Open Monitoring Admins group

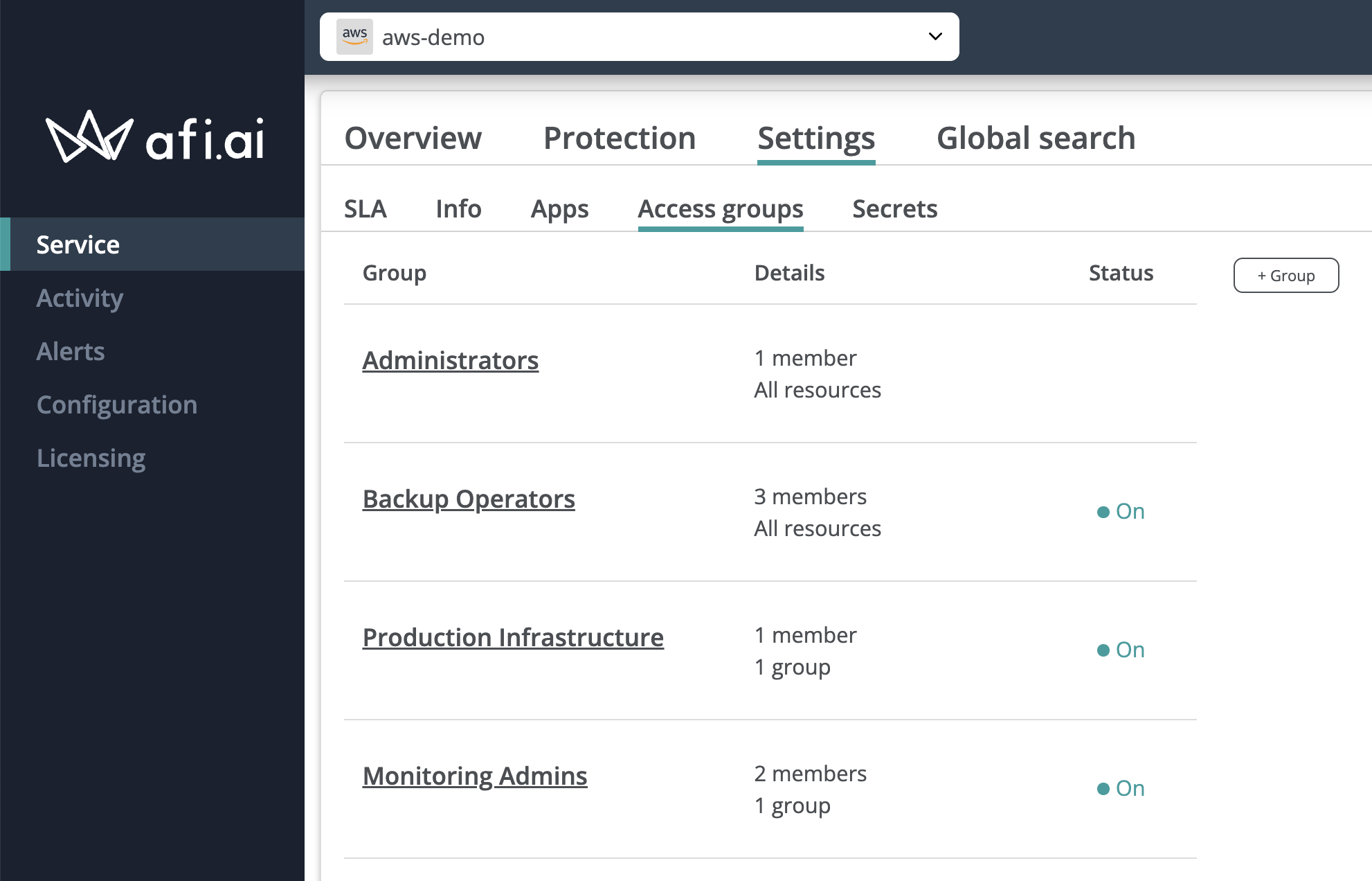point(474,776)
